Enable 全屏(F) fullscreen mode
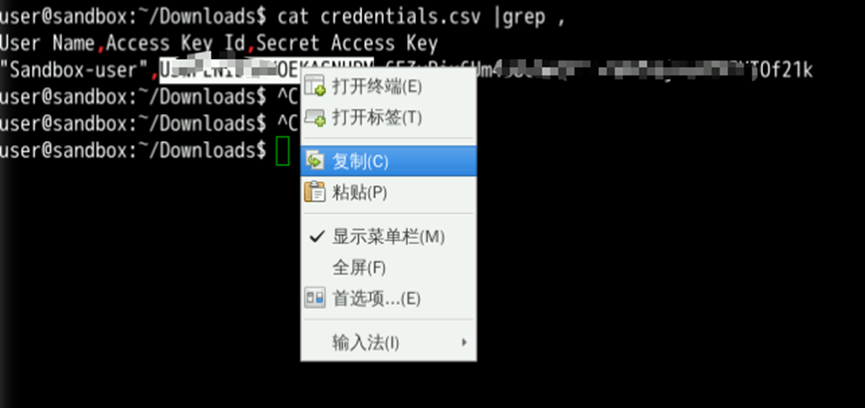 (x=359, y=269)
